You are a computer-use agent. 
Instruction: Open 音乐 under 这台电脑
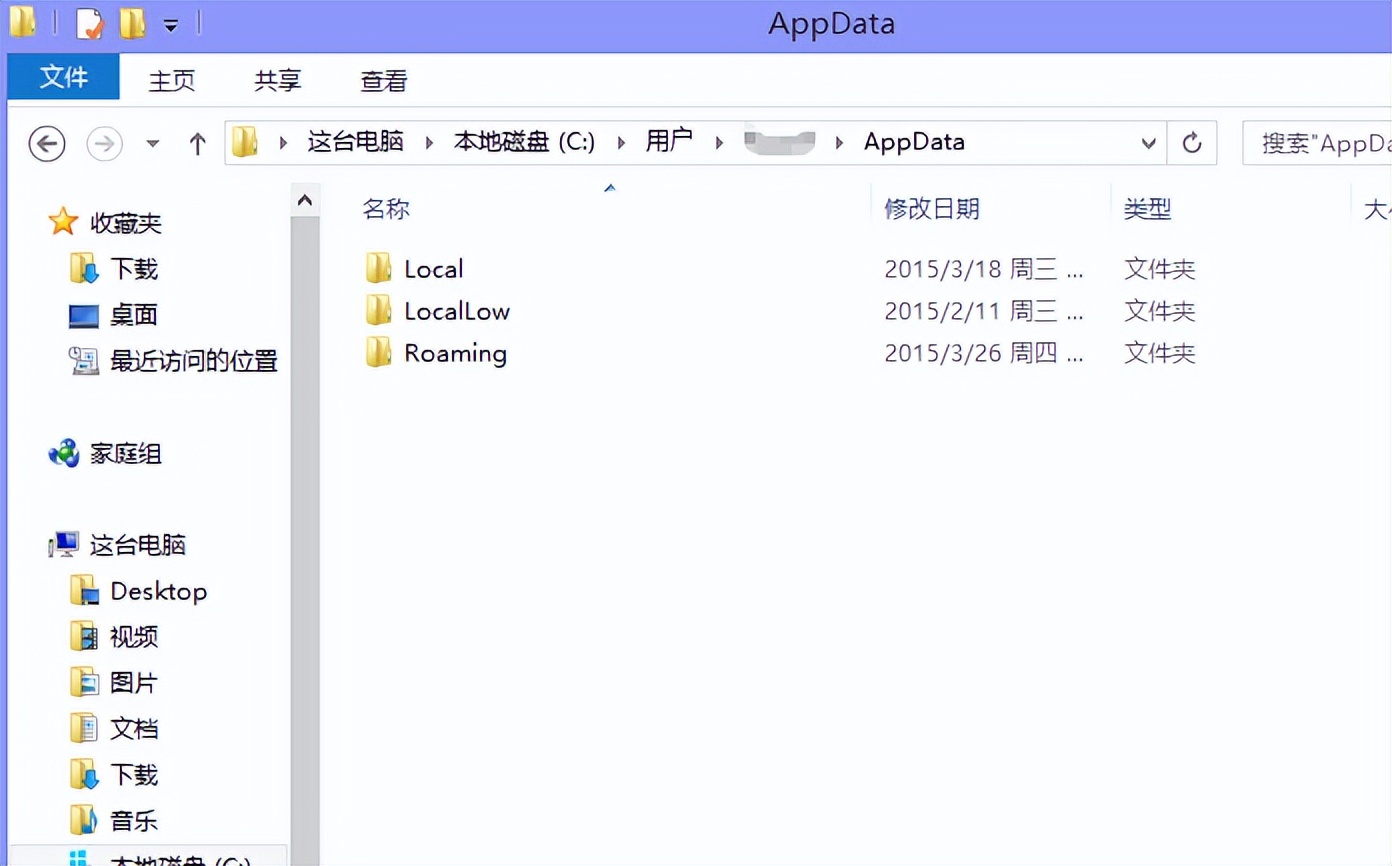[134, 821]
